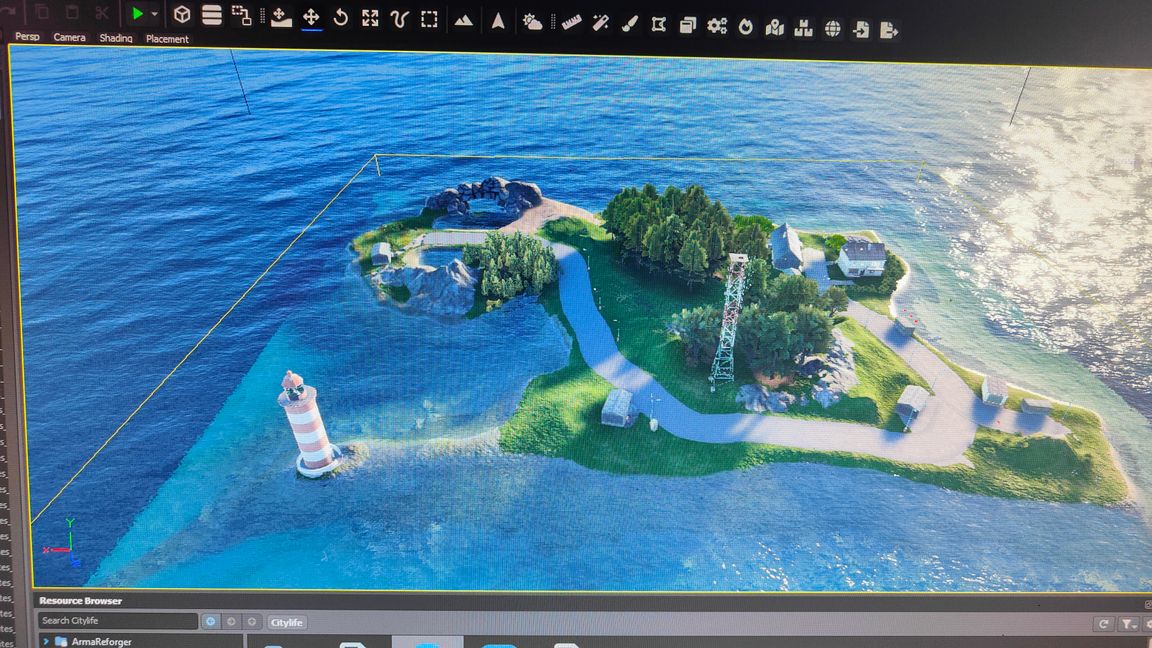Open the Camera viewport menu
This screenshot has width=1152, height=648.
(x=69, y=37)
